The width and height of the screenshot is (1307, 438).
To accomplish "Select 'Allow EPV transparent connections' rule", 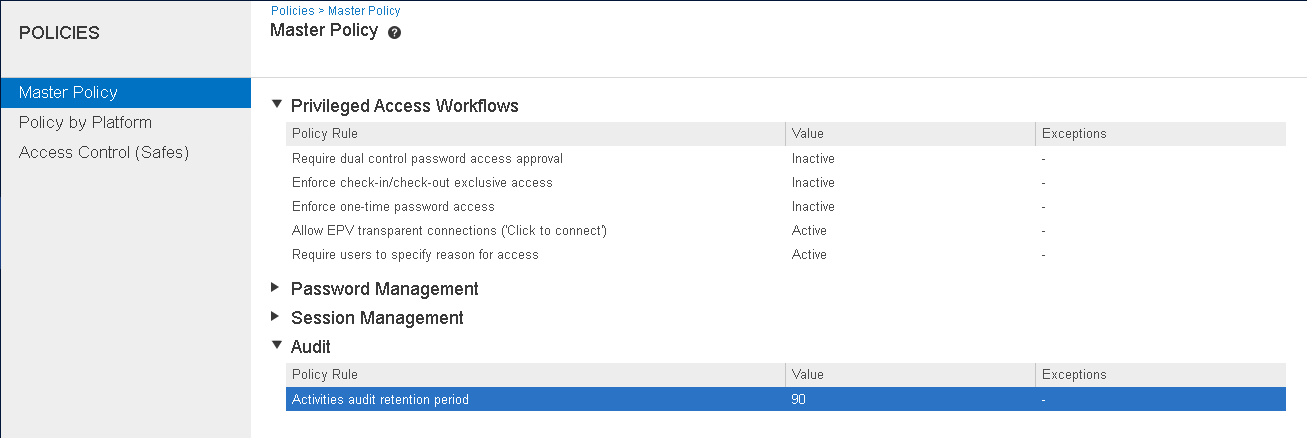I will 785,230.
